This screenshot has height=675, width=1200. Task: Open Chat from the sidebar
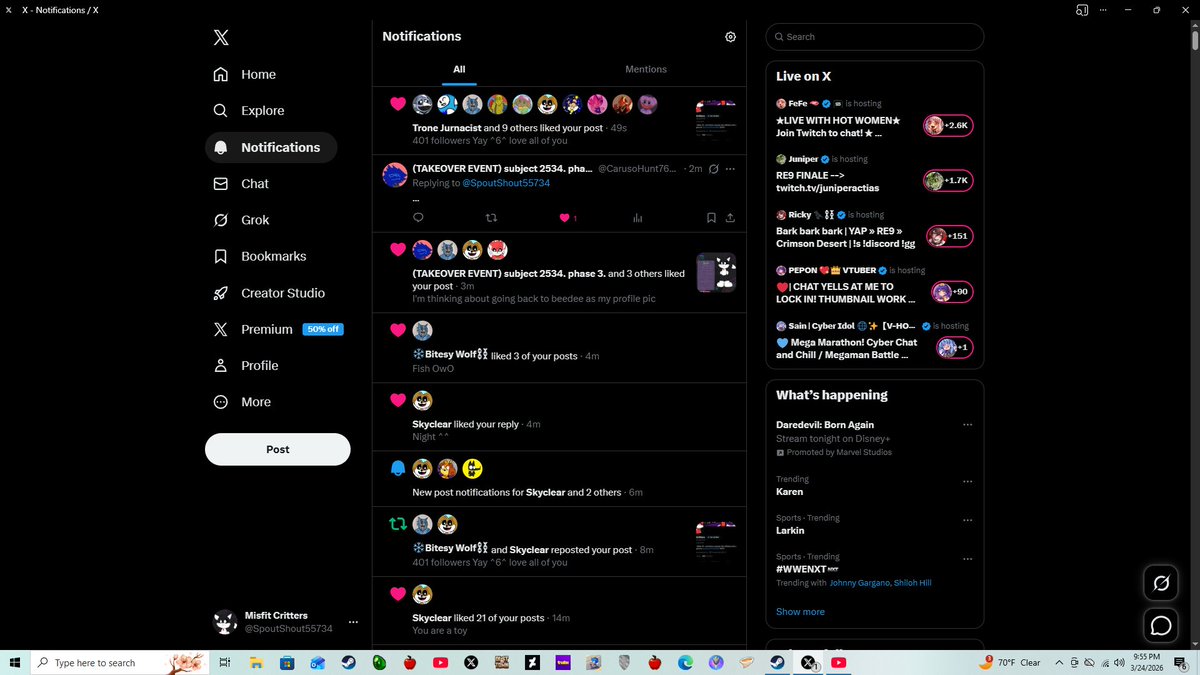[x=241, y=184]
